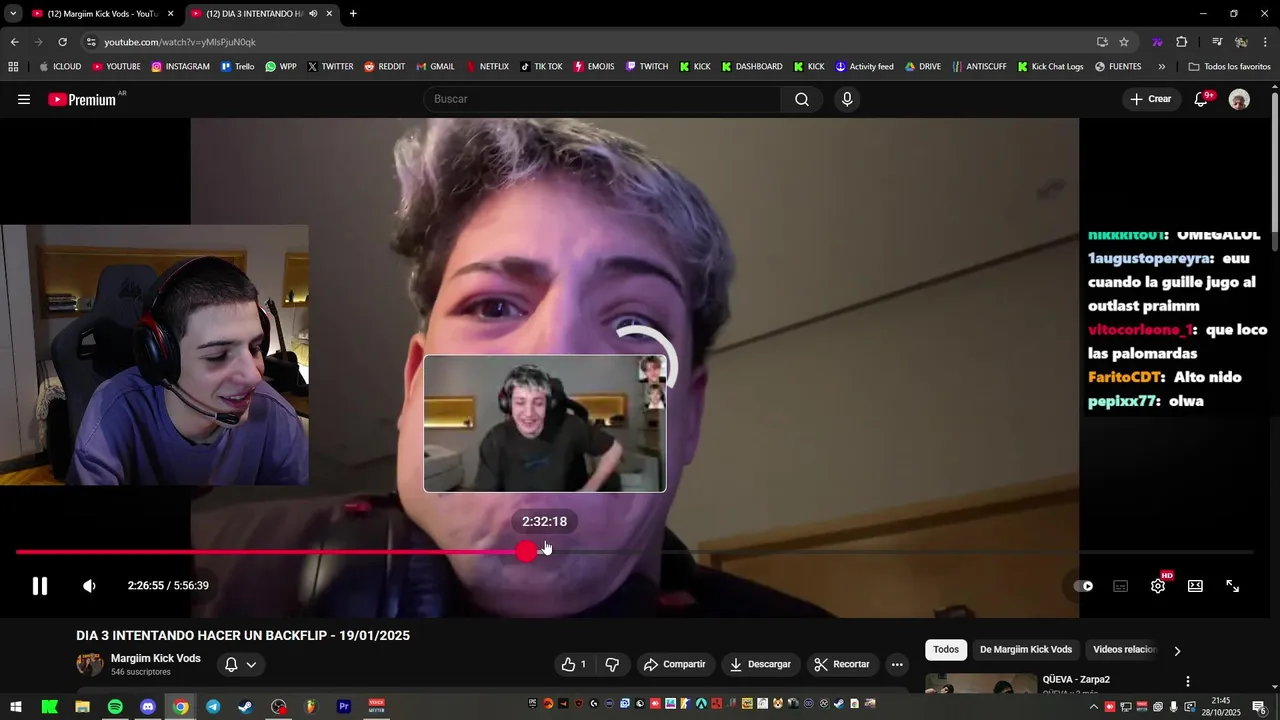Open subscription notification bell dropdown

pos(240,664)
